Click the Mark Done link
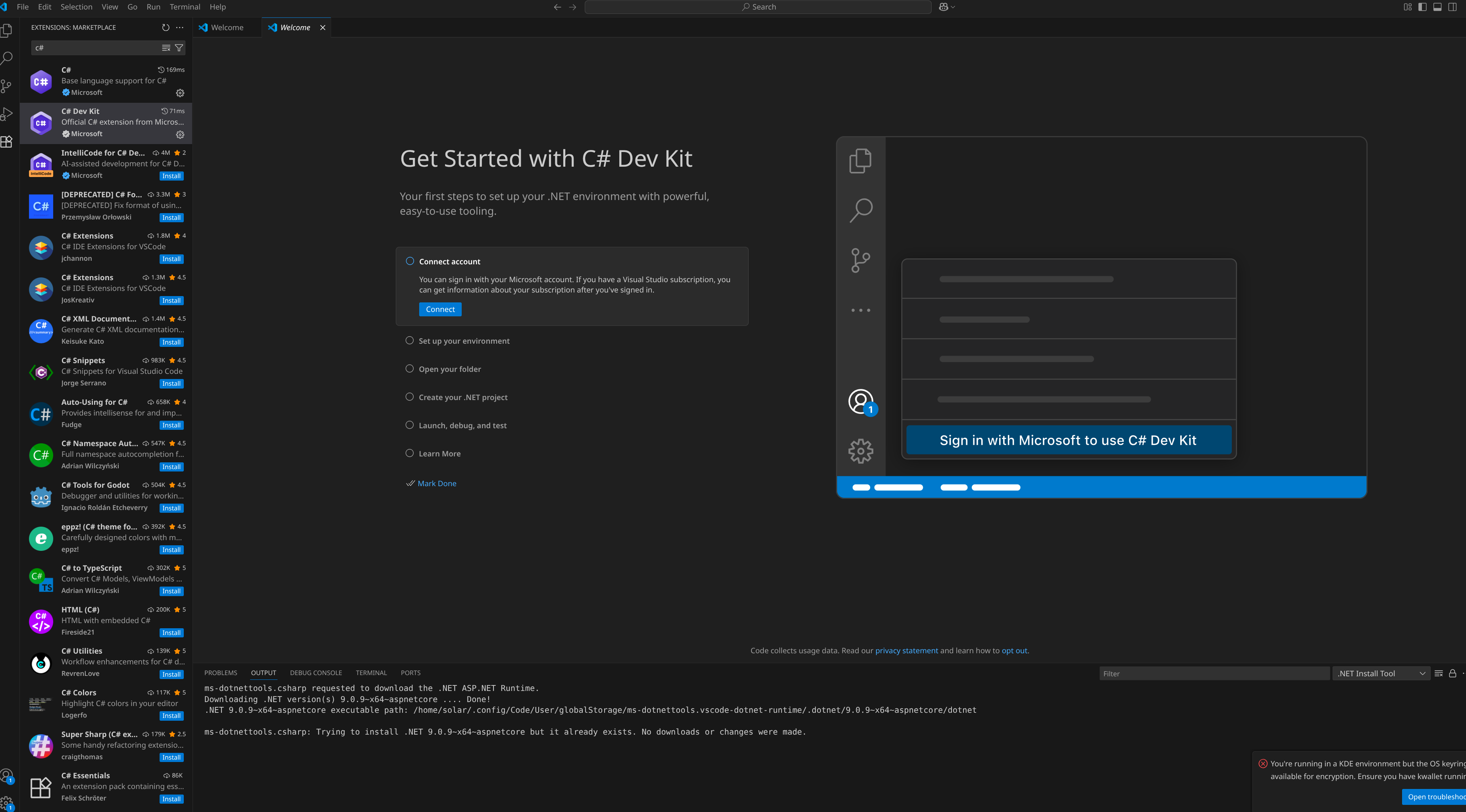The height and width of the screenshot is (812, 1466). tap(437, 483)
